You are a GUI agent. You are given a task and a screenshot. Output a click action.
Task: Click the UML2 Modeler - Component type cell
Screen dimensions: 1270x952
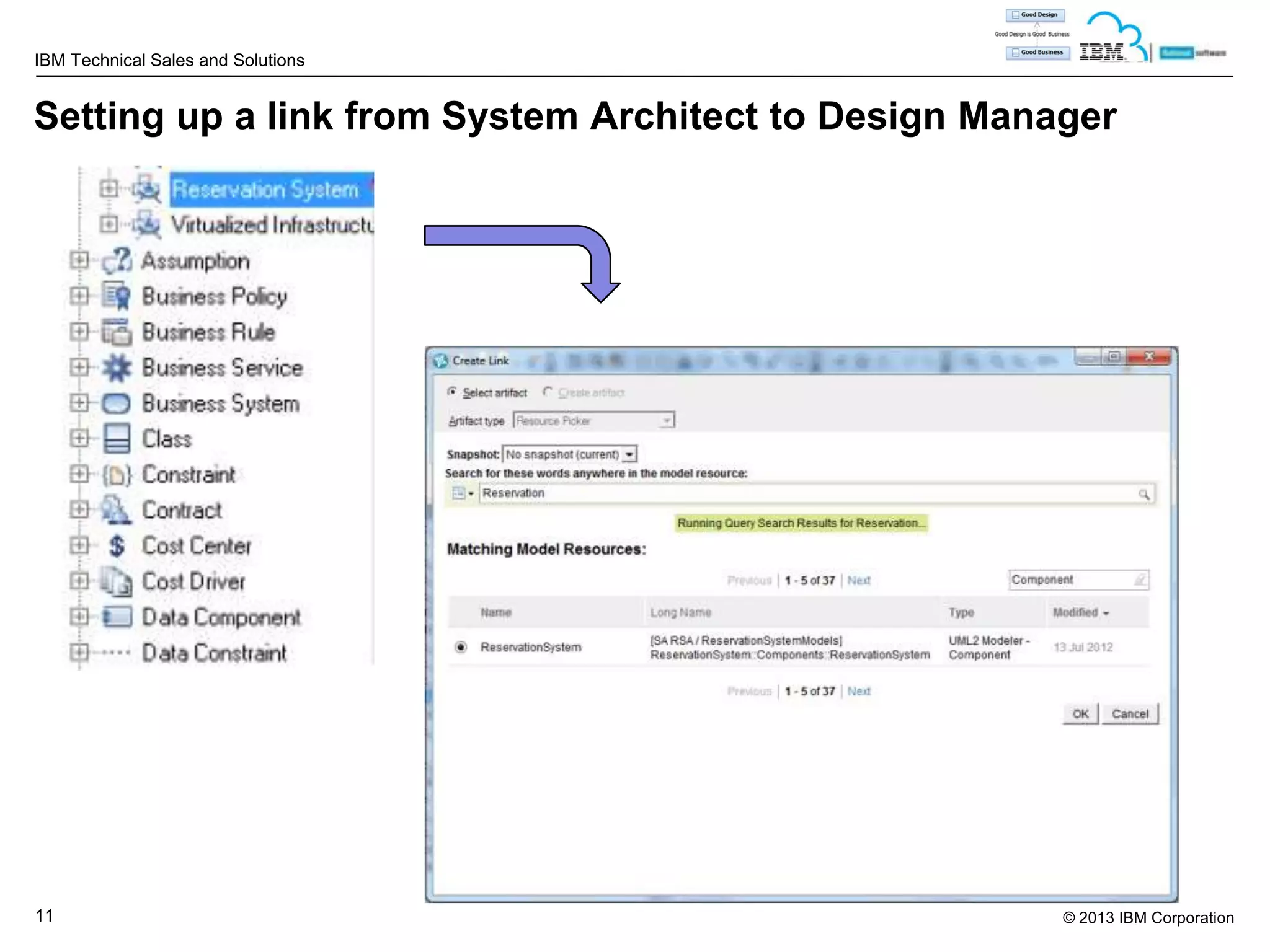tap(988, 648)
